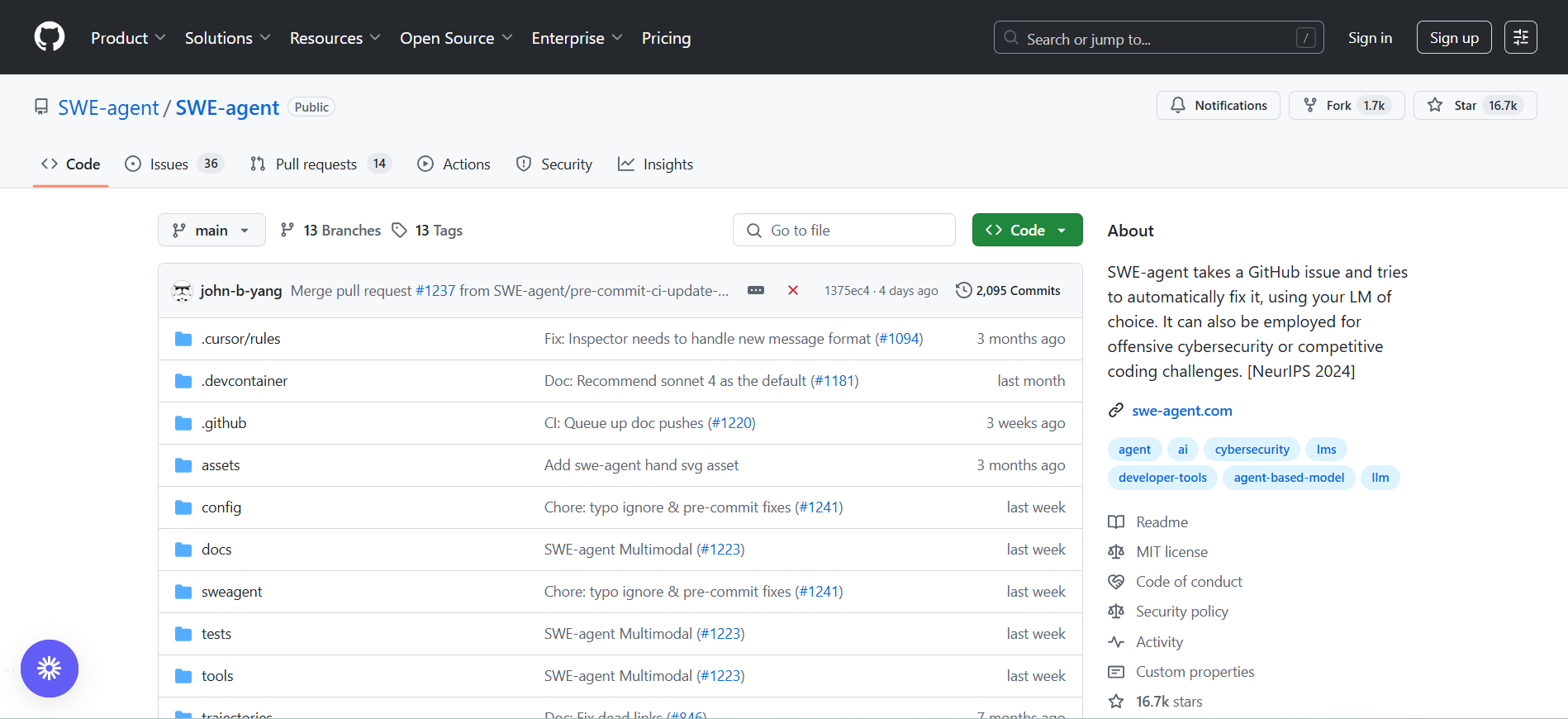Viewport: 1568px width, 719px height.
Task: Open the main branch selector dropdown
Action: pos(211,230)
